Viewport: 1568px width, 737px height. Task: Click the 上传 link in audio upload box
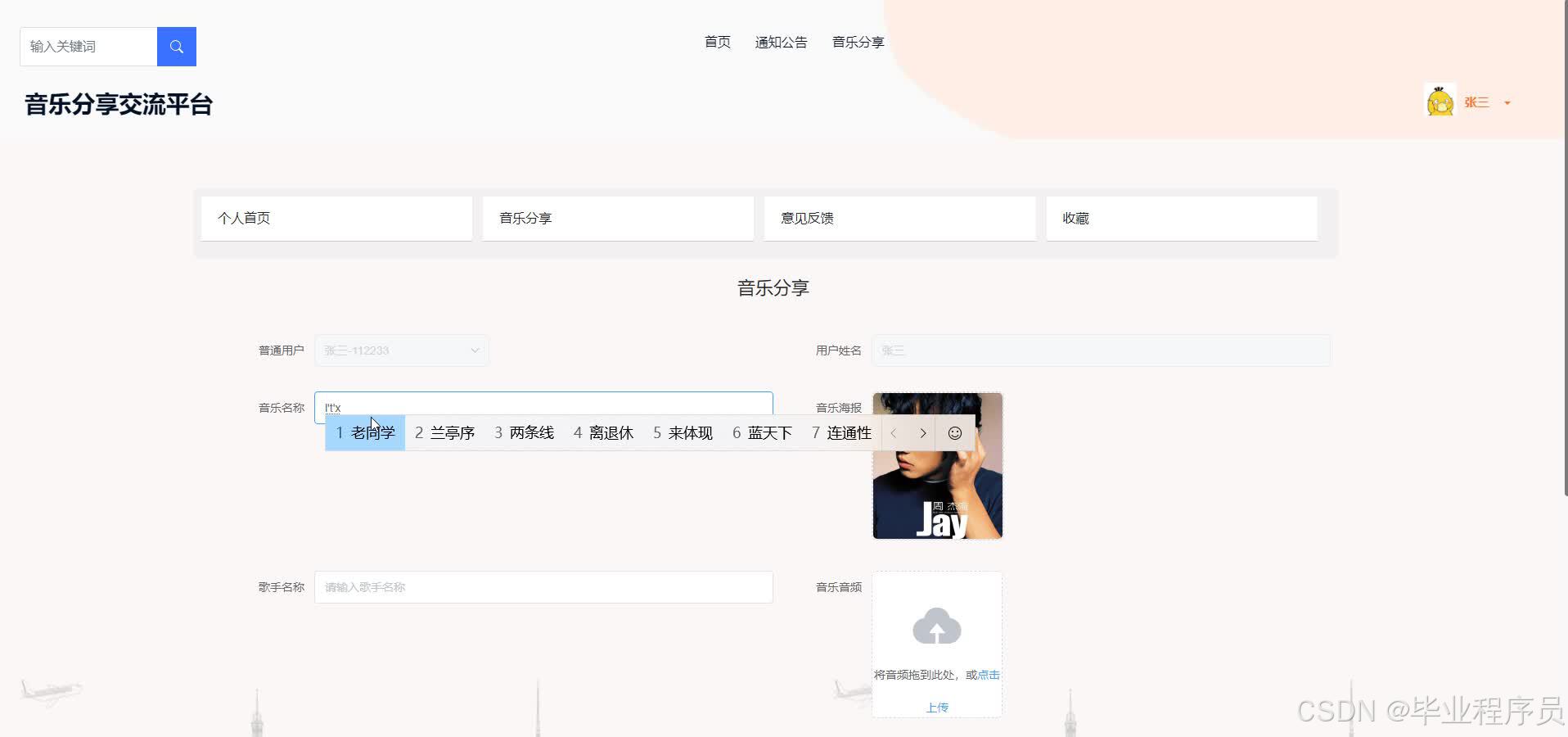pos(937,708)
